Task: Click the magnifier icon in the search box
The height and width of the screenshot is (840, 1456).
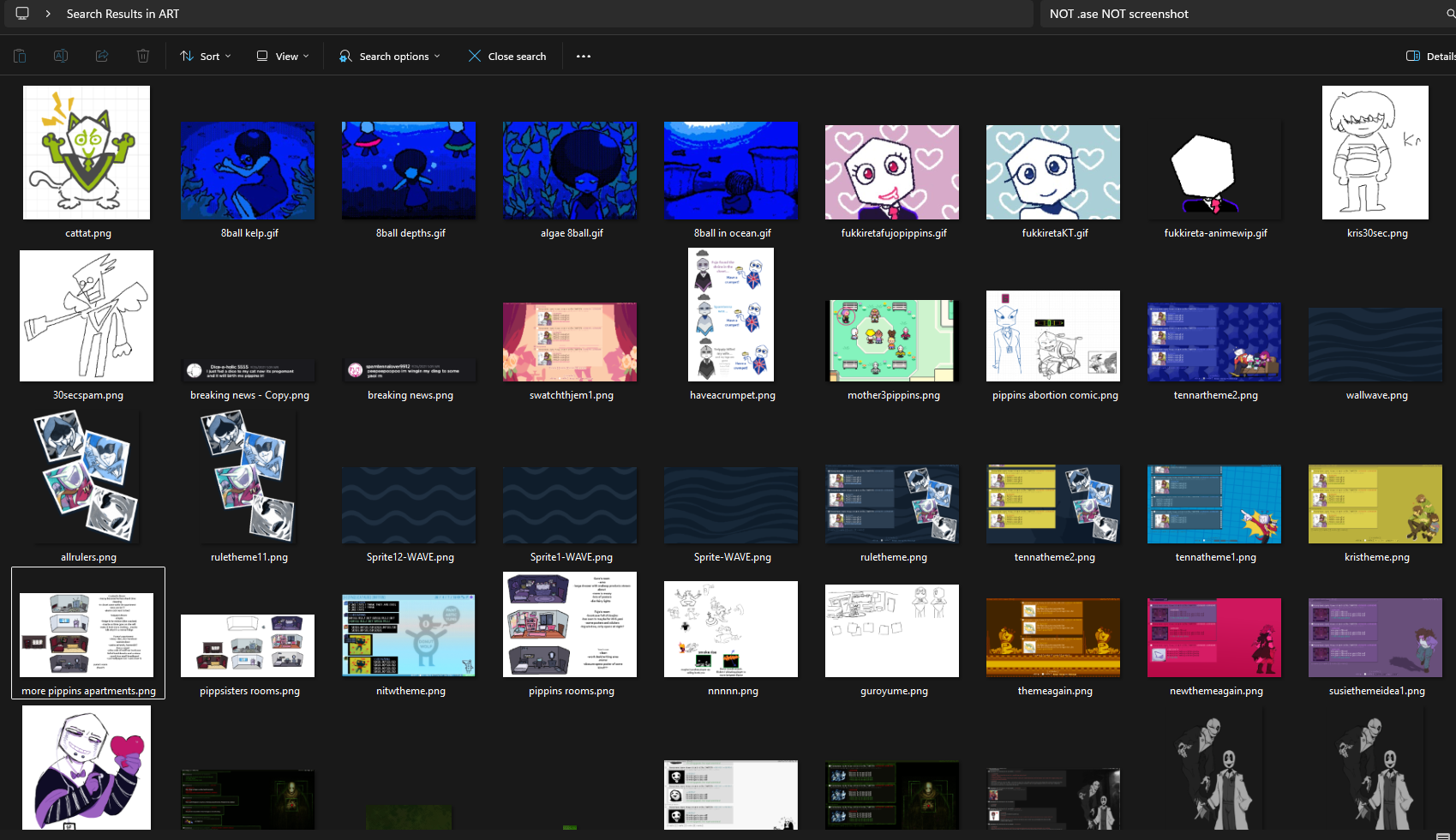Action: coord(1450,14)
